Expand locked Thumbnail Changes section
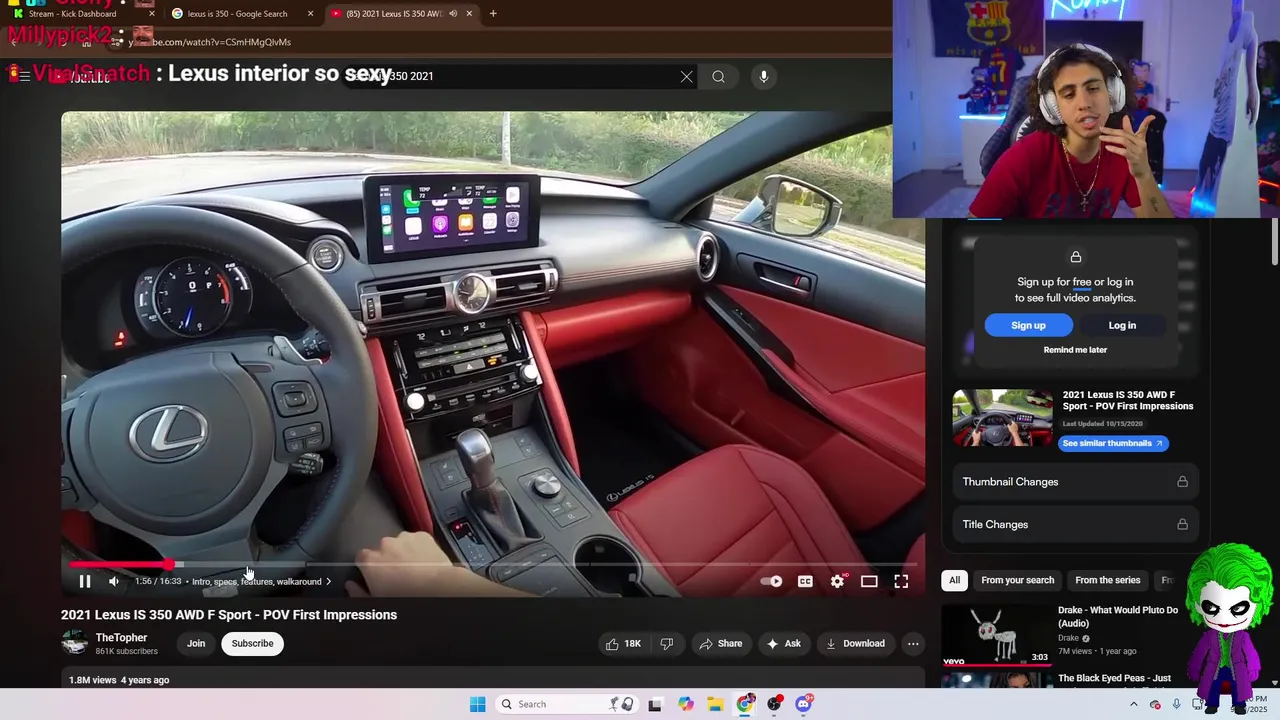The width and height of the screenshot is (1280, 720). click(1075, 482)
